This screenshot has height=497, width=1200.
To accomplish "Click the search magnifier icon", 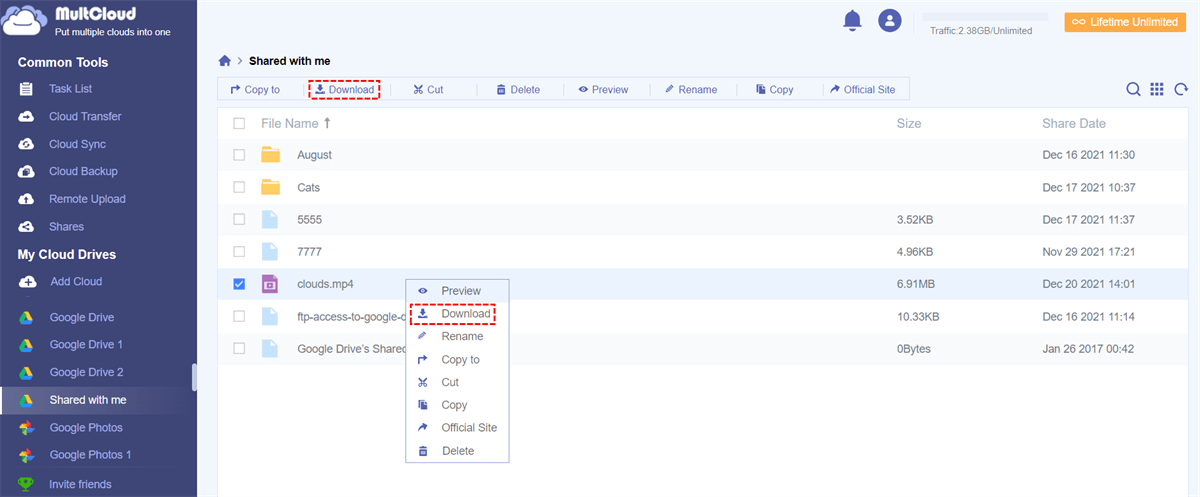I will coord(1133,89).
